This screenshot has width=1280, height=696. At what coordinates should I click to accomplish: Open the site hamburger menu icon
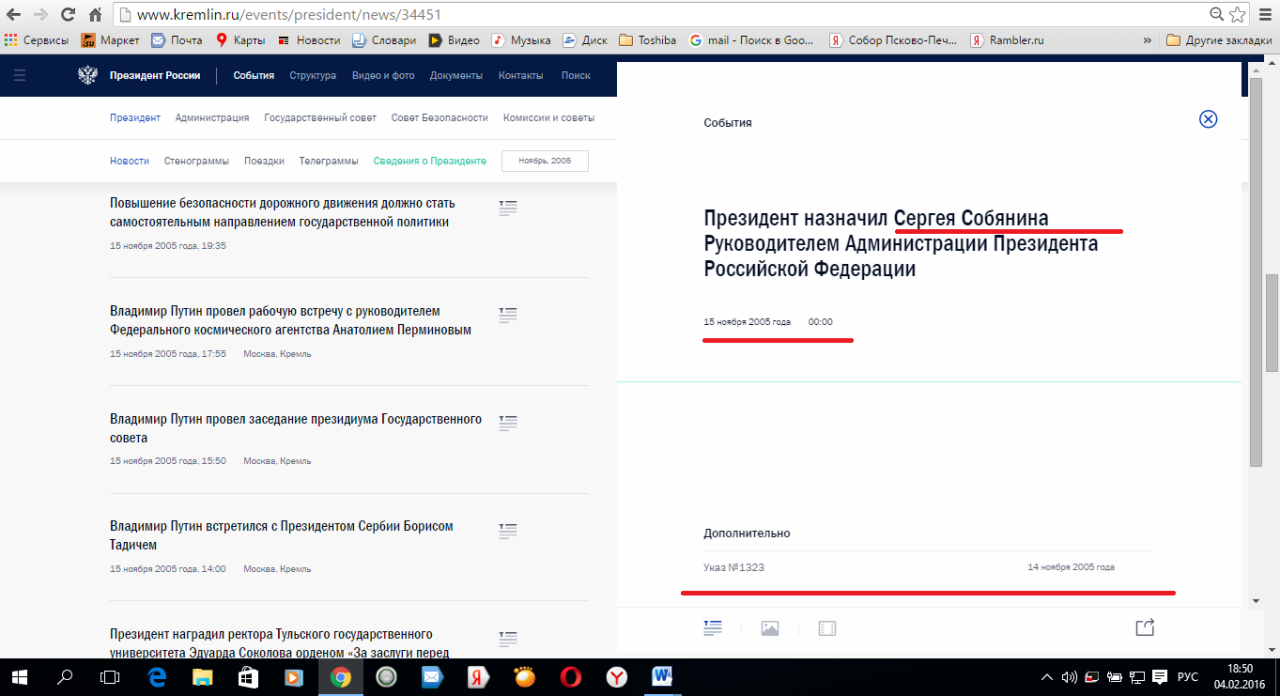pos(20,75)
